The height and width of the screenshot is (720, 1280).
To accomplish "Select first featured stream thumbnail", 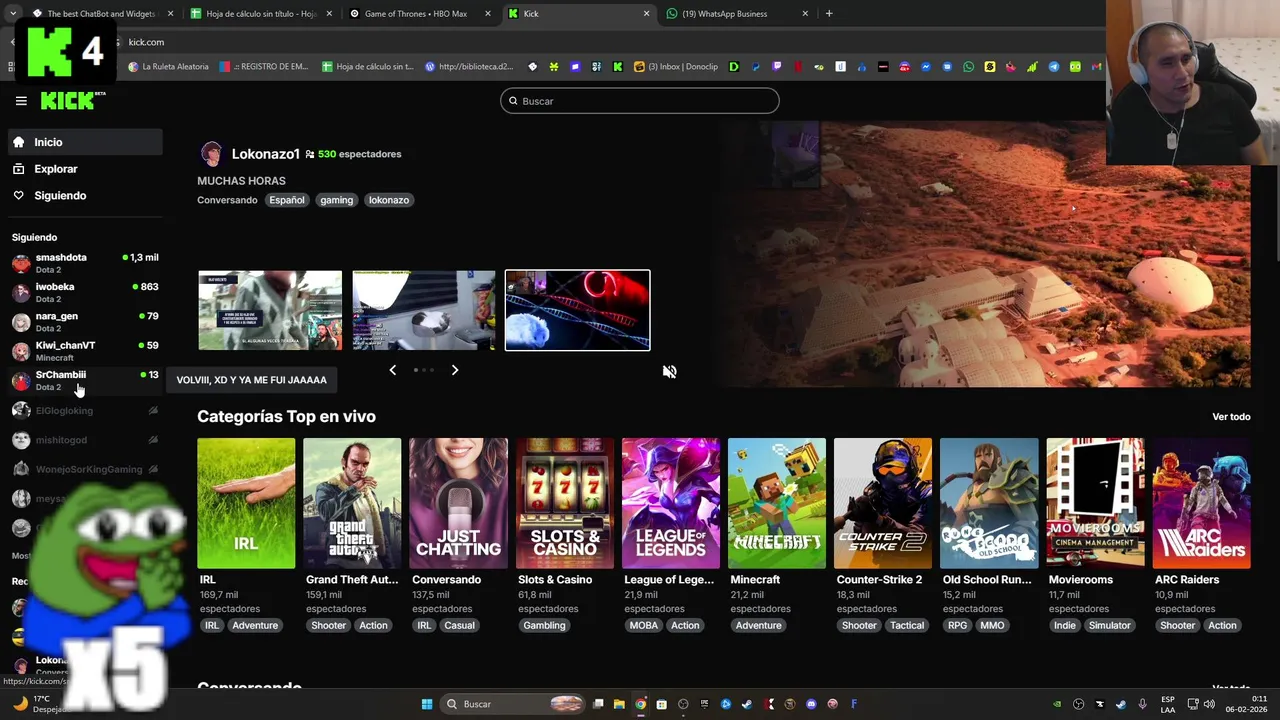I will [x=270, y=310].
